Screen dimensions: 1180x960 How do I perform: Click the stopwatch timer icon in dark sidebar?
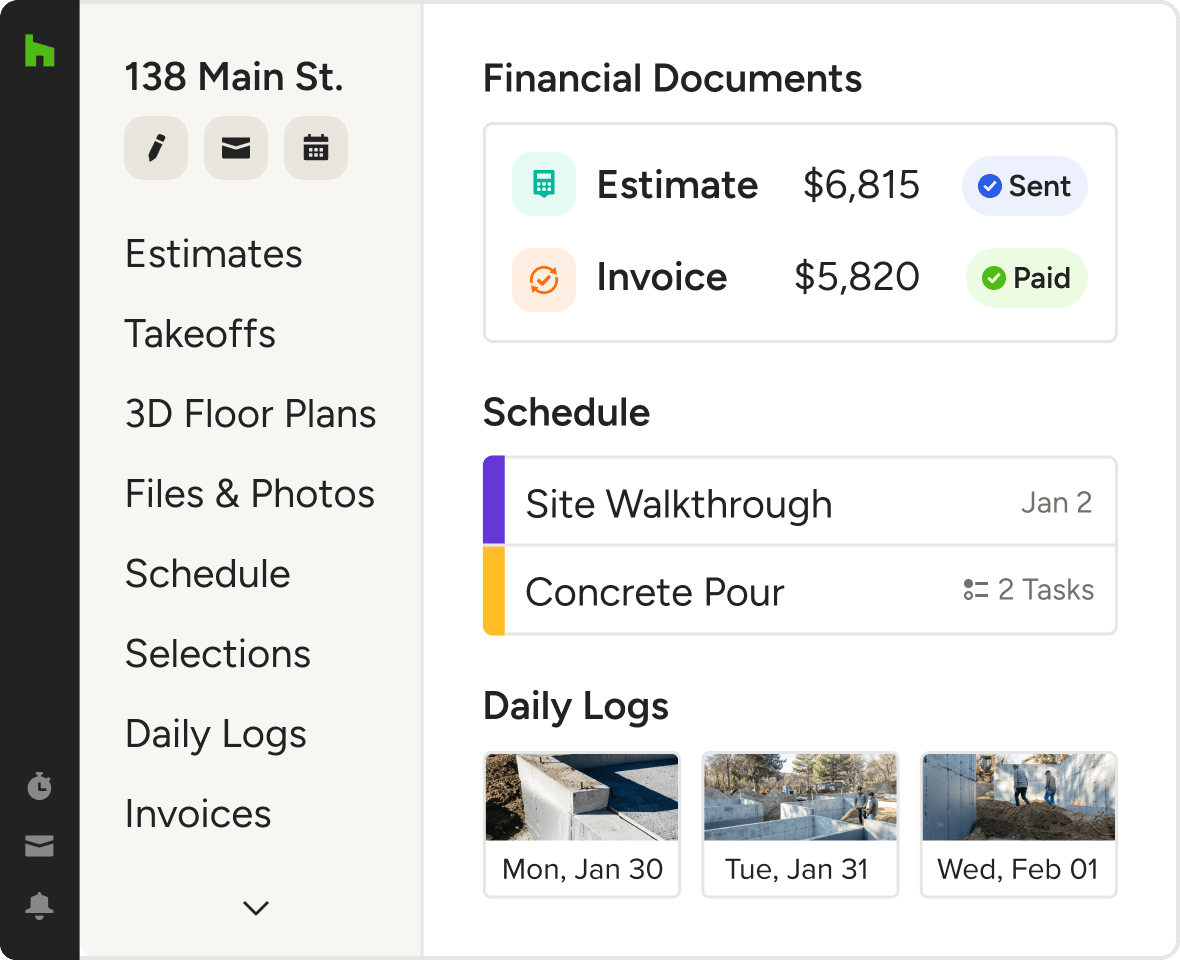tap(39, 786)
